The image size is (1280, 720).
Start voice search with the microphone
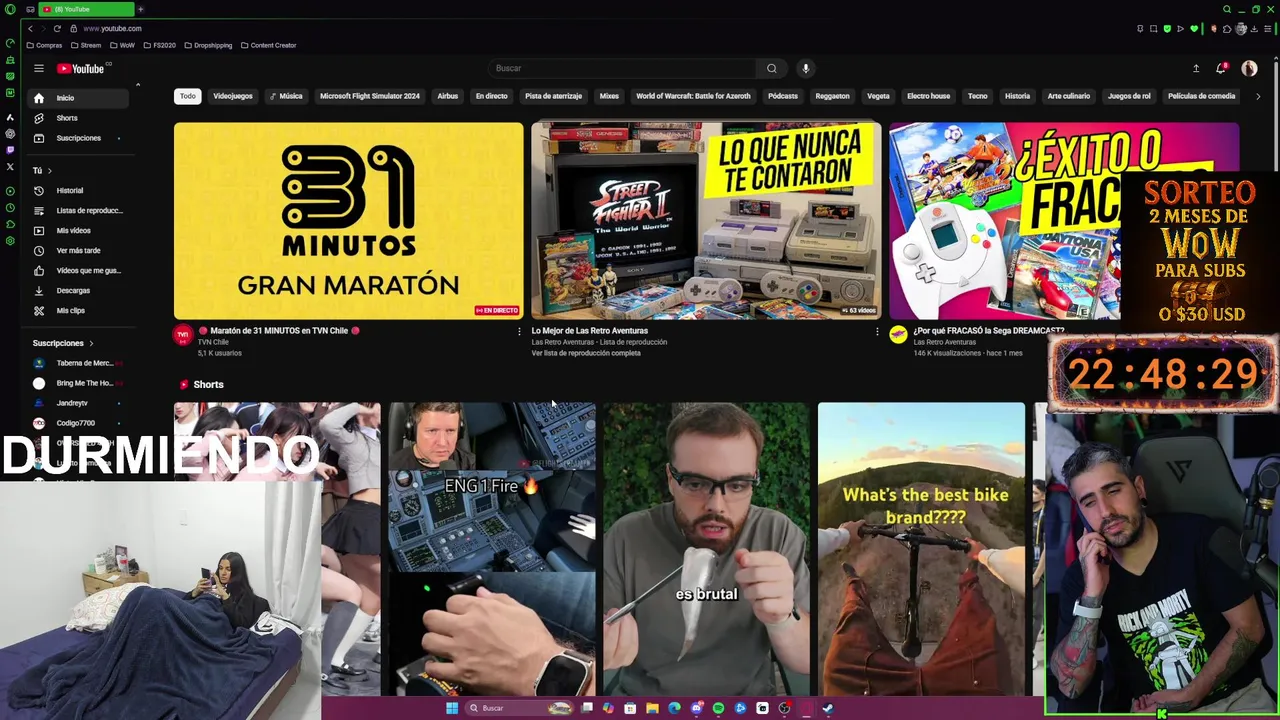(805, 68)
